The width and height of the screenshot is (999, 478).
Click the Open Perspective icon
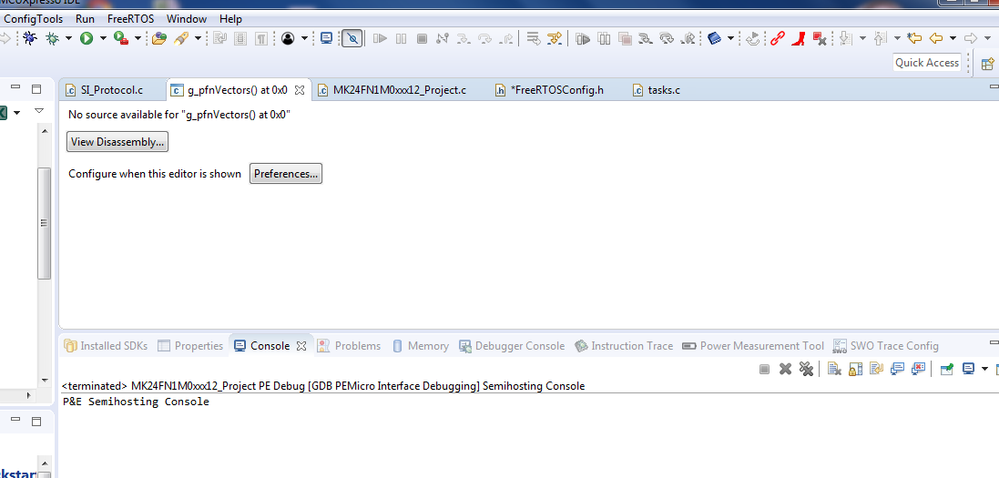[x=988, y=63]
